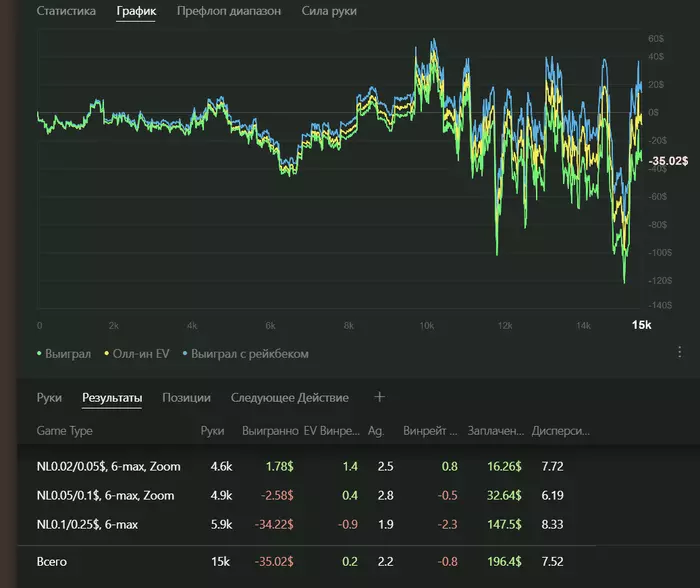Screen dimensions: 700x588
Task: Sort by Game Type column header
Action: [64, 431]
